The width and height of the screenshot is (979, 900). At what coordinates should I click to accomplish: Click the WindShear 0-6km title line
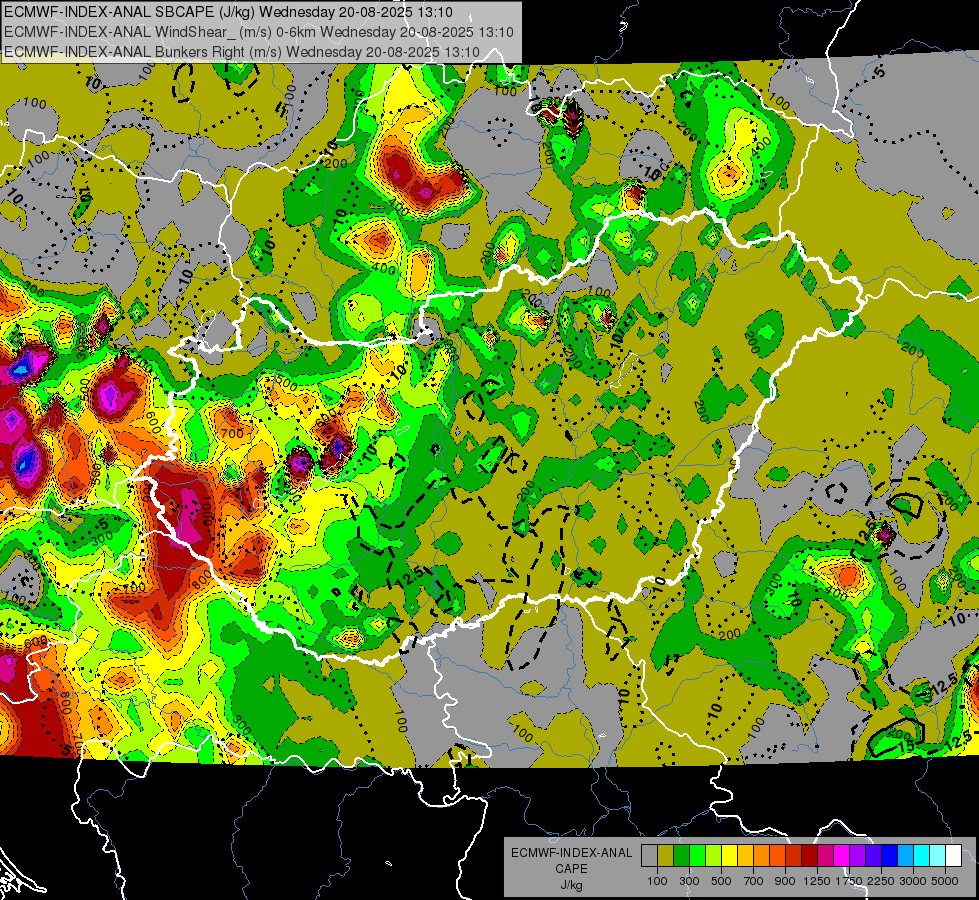(258, 32)
